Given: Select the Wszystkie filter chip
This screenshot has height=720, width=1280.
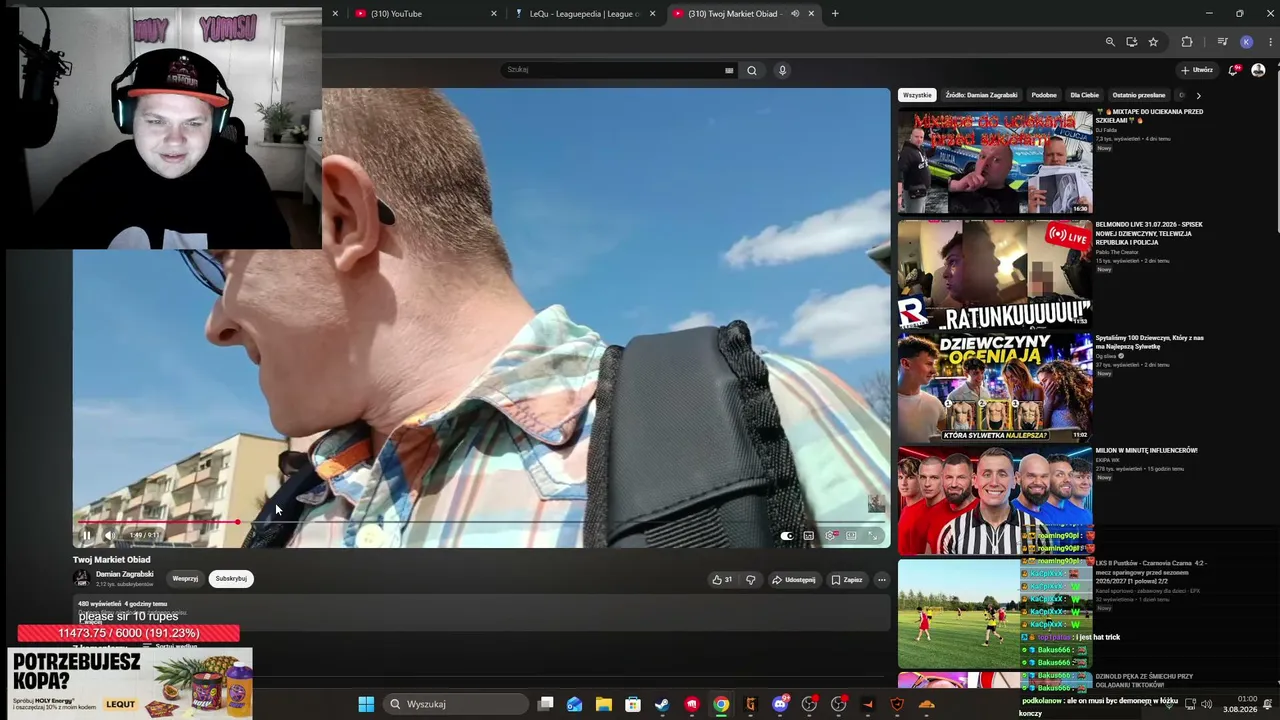Looking at the screenshot, I should tap(917, 95).
